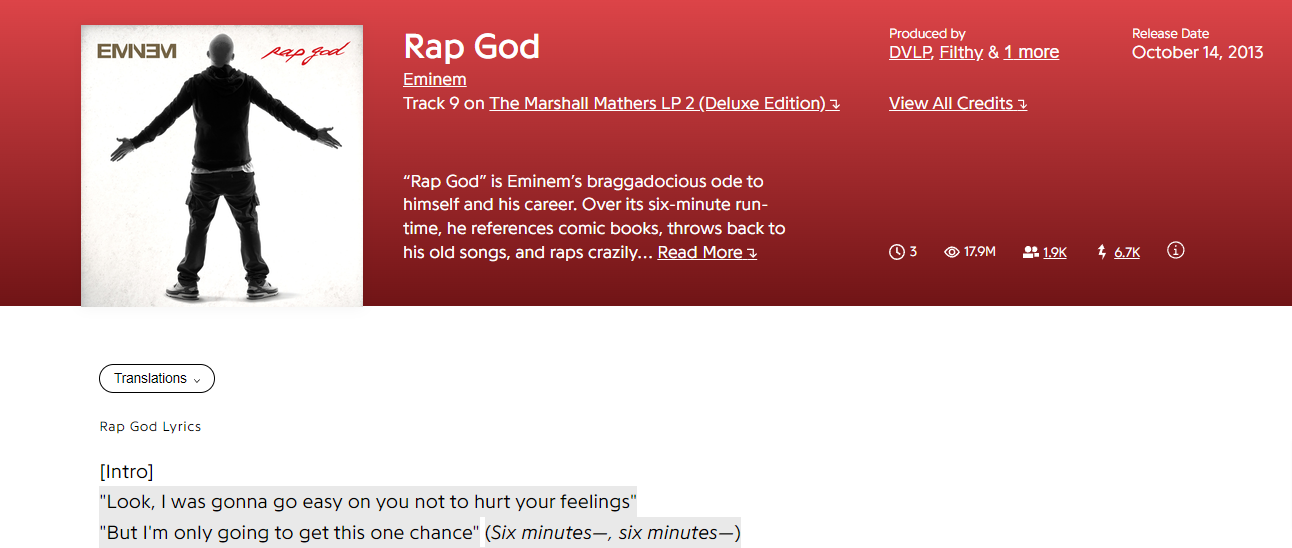Click the Rap God song title heading
This screenshot has height=548, width=1292.
471,46
